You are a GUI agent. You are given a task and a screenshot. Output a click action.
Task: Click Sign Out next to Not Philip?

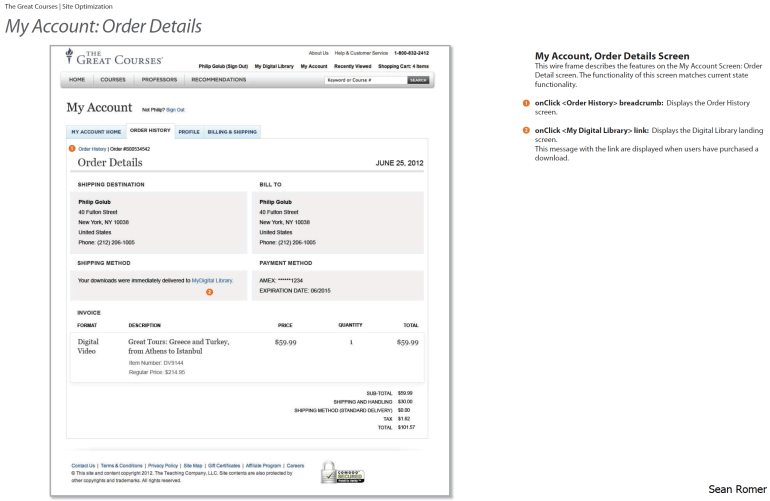click(175, 110)
